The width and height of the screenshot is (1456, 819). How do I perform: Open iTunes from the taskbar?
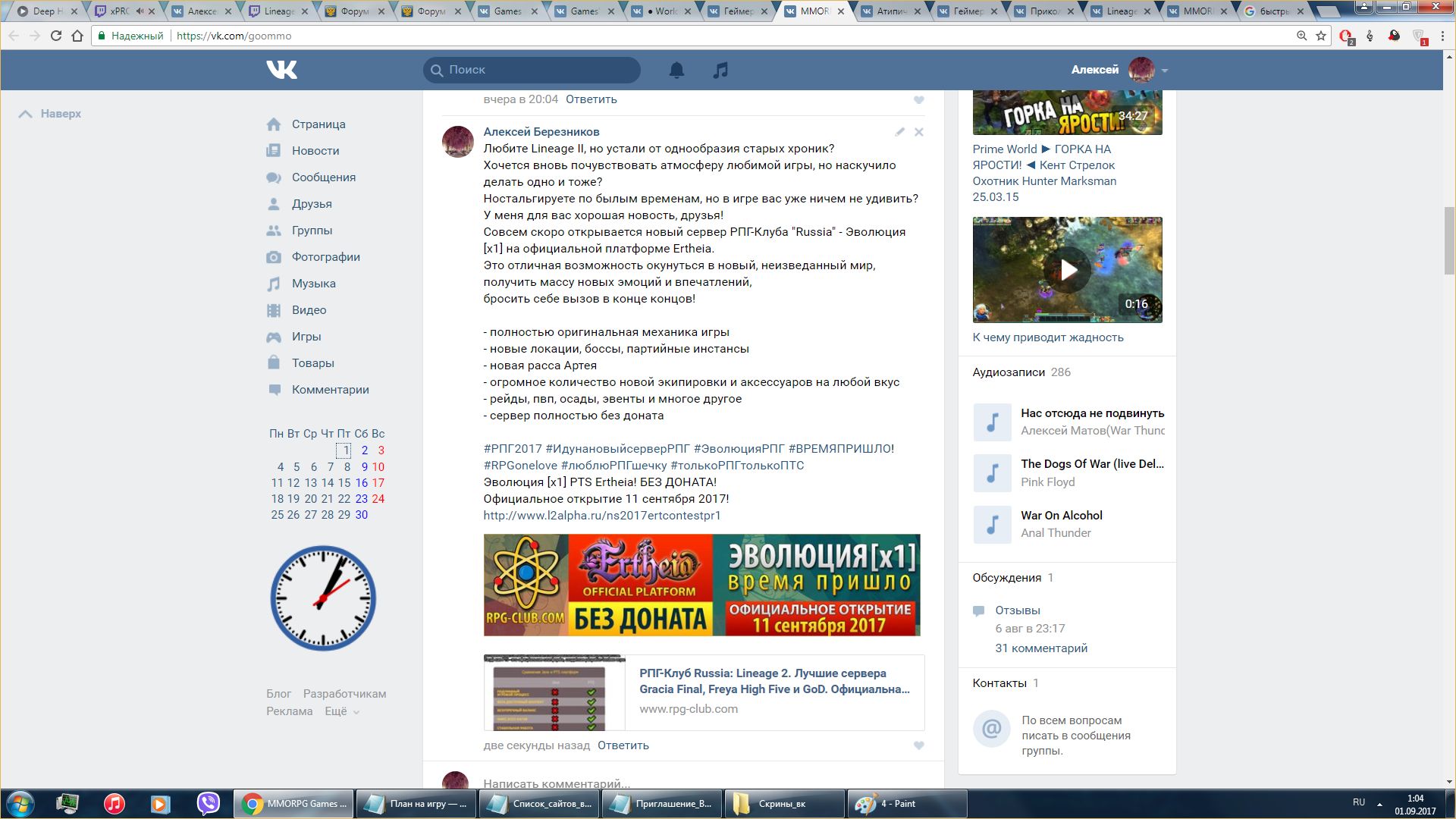pyautogui.click(x=115, y=804)
